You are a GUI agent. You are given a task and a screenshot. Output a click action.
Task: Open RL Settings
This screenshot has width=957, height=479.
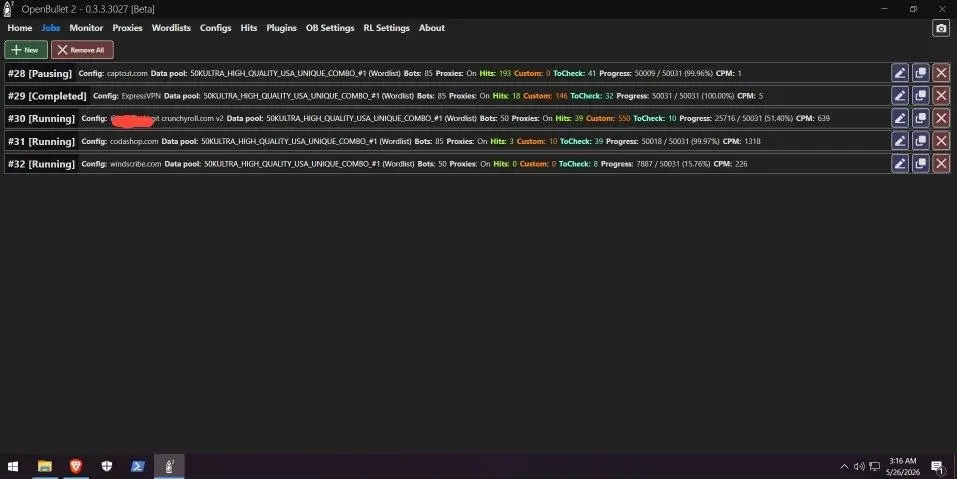[x=386, y=28]
